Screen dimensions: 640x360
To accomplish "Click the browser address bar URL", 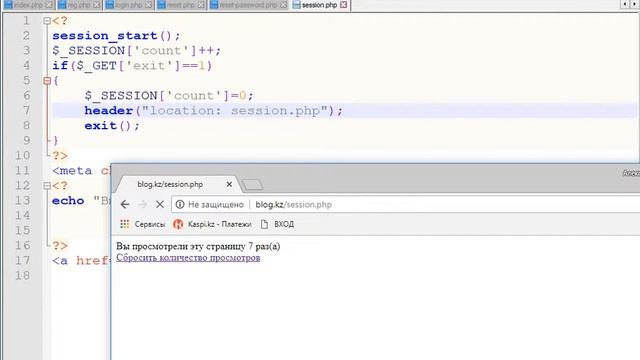I will click(x=293, y=204).
